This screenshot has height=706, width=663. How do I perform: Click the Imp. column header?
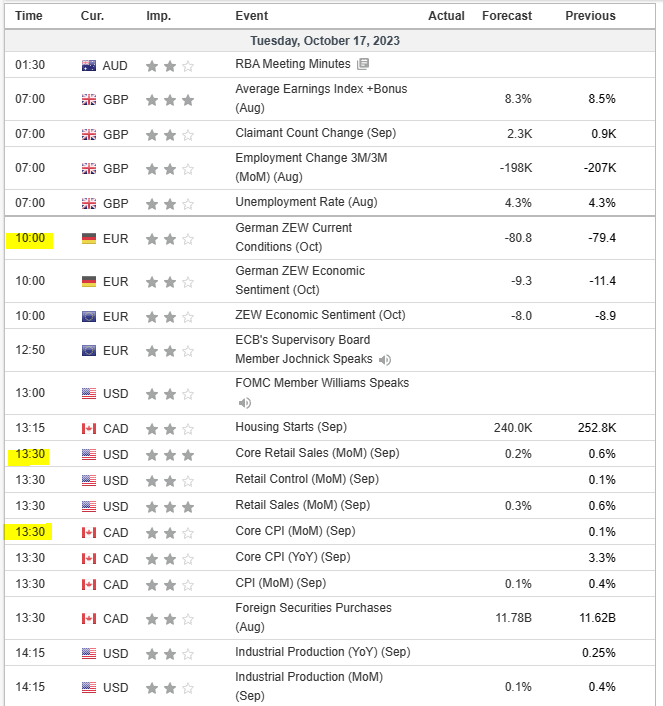pyautogui.click(x=158, y=15)
